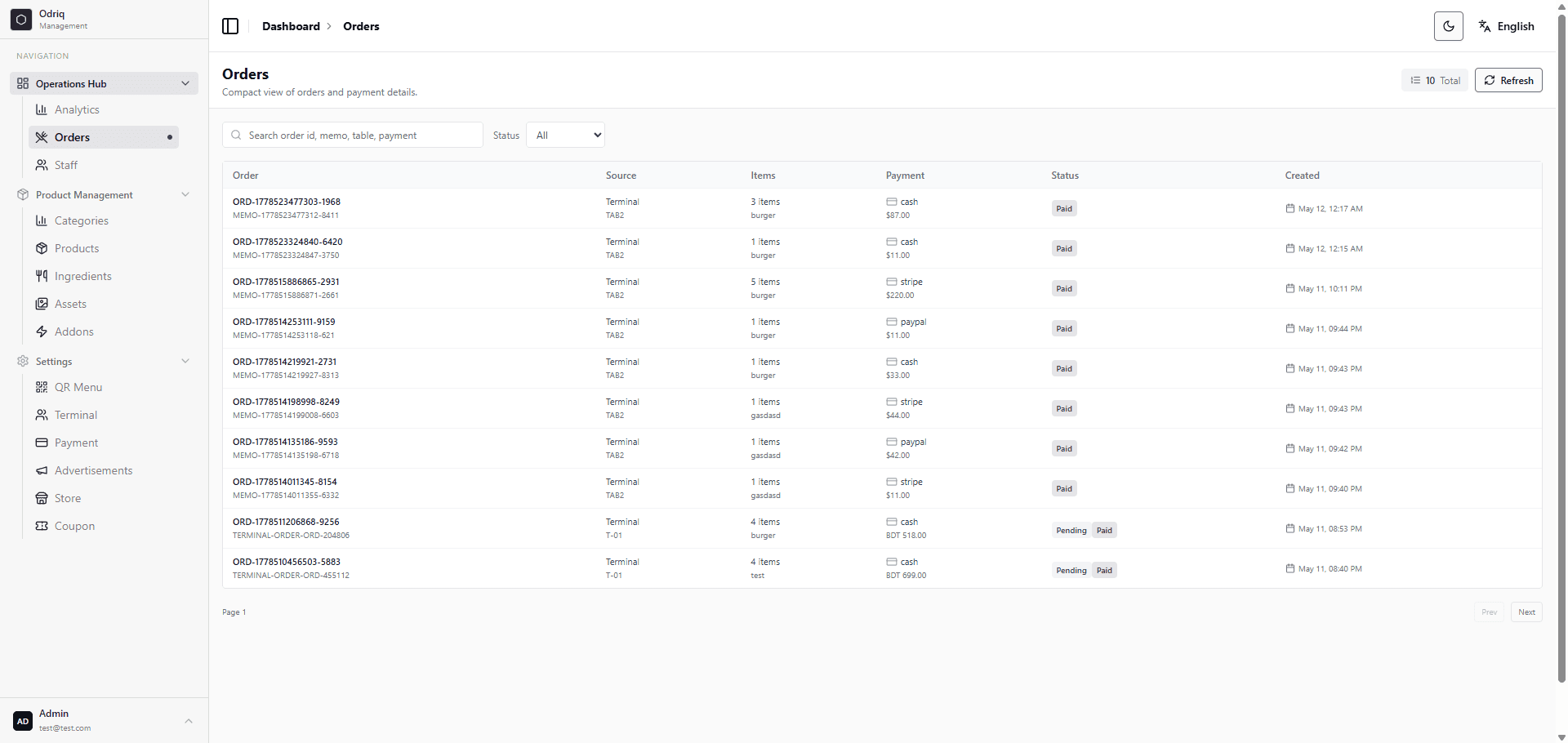Click the Terminal users icon
The height and width of the screenshot is (743, 1568).
tap(42, 415)
